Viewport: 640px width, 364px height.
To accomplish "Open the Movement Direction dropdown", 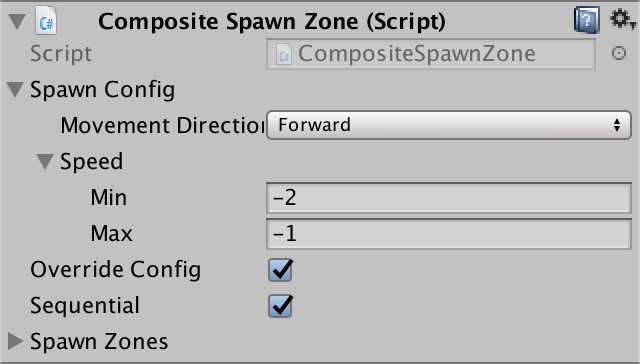I will coord(449,125).
